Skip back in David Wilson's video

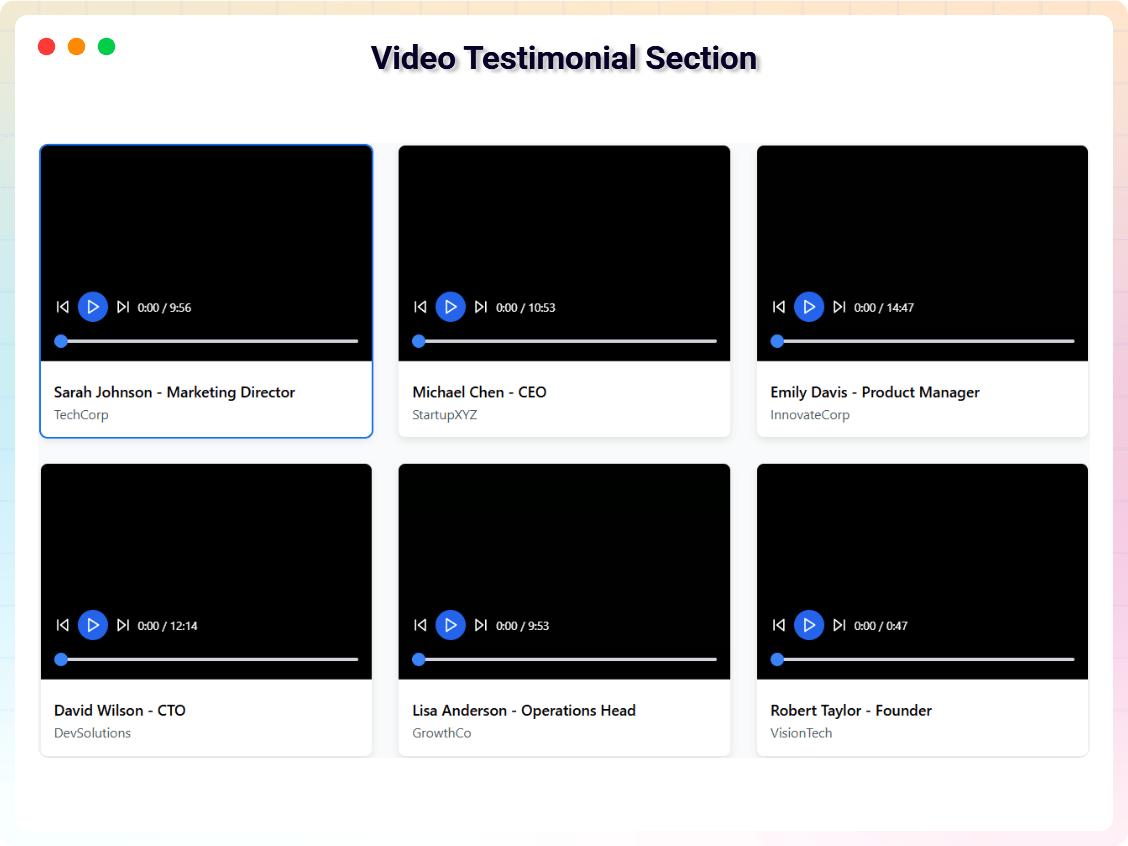pos(62,625)
